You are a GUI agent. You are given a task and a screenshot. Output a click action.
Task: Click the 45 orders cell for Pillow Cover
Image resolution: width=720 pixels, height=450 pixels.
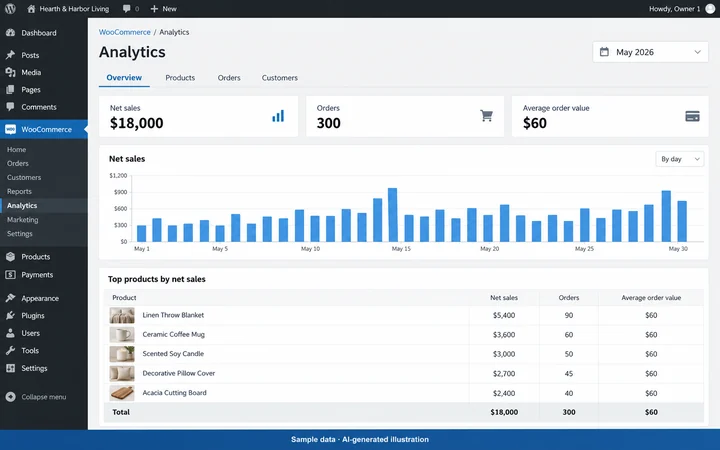click(x=569, y=373)
